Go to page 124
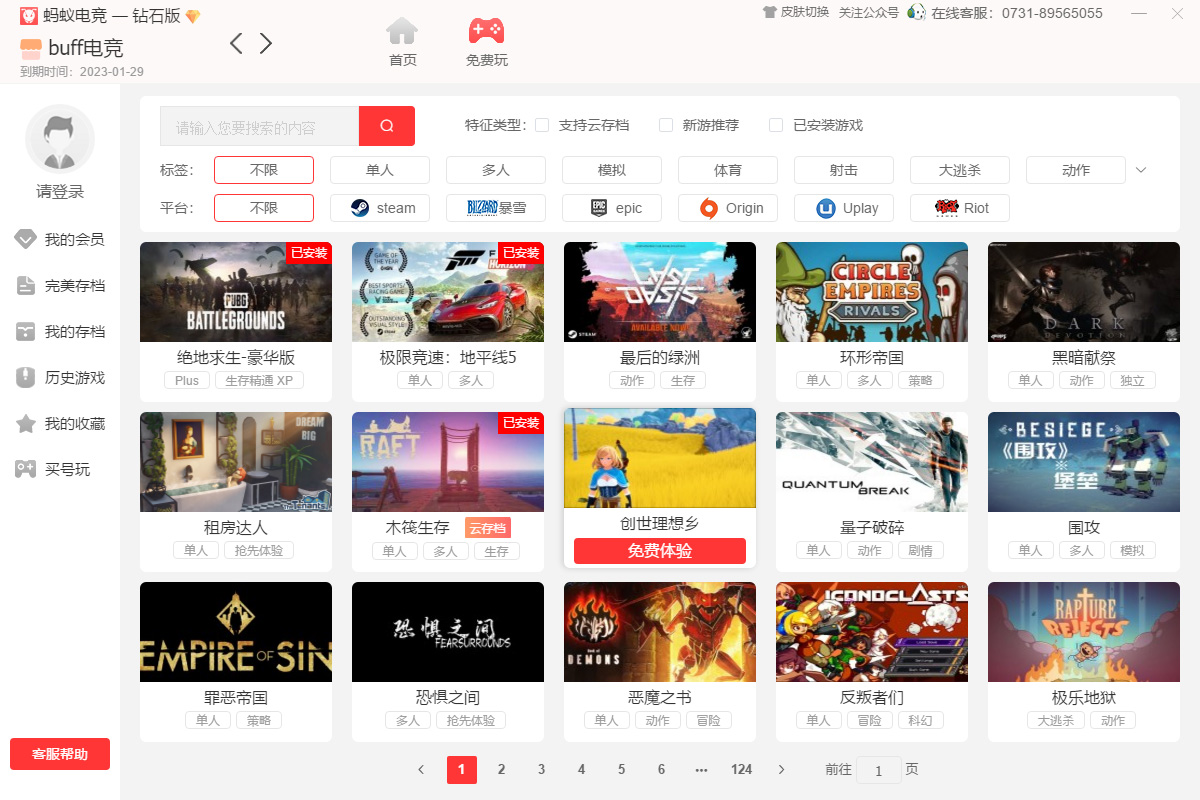 [741, 770]
